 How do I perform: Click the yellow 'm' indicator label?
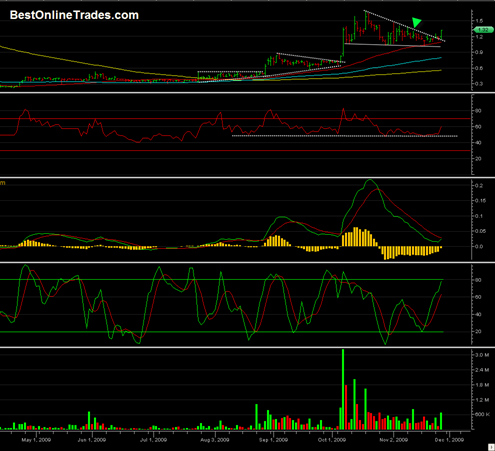click(x=3, y=183)
